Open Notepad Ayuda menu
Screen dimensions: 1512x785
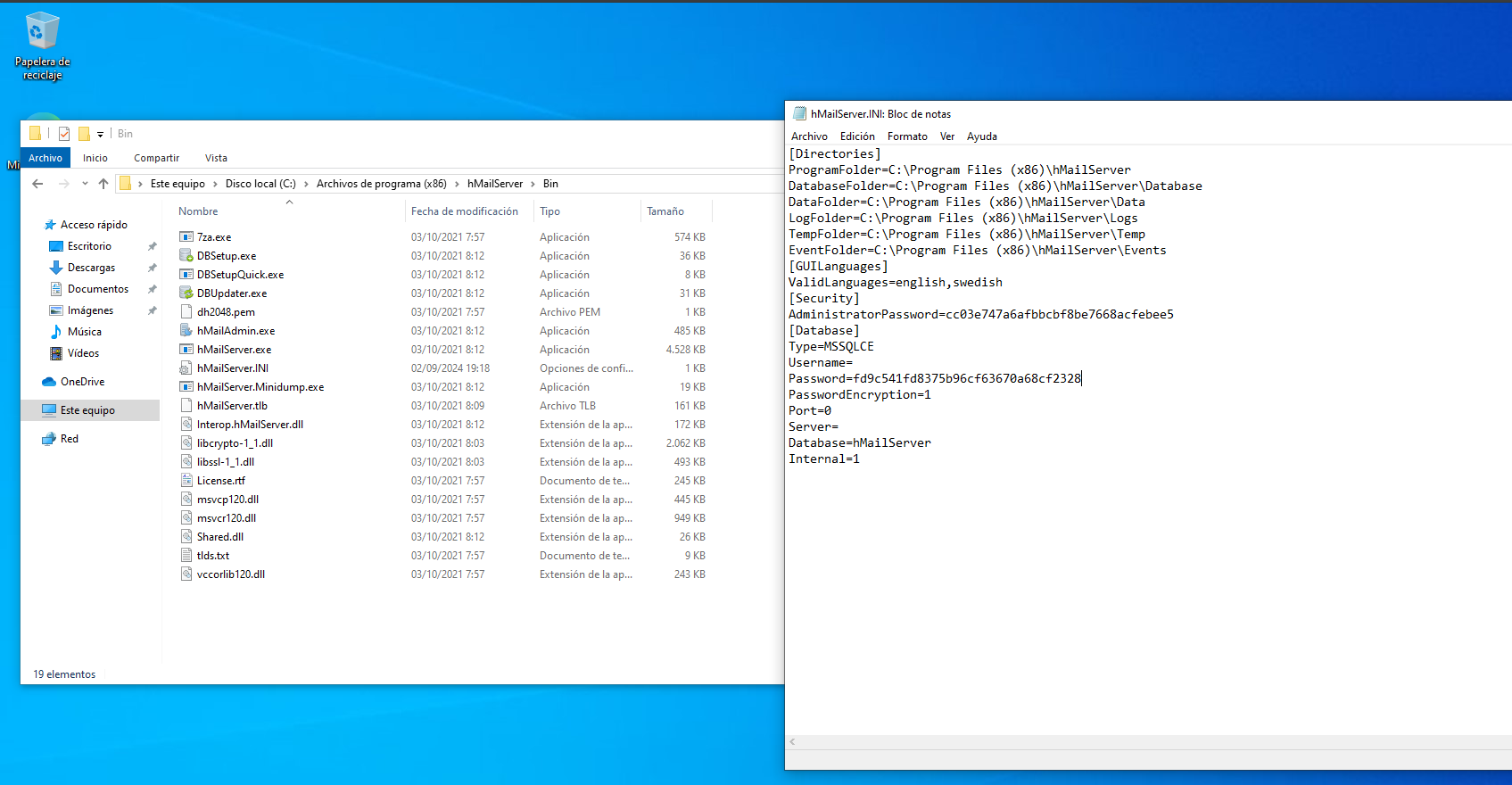coord(982,136)
